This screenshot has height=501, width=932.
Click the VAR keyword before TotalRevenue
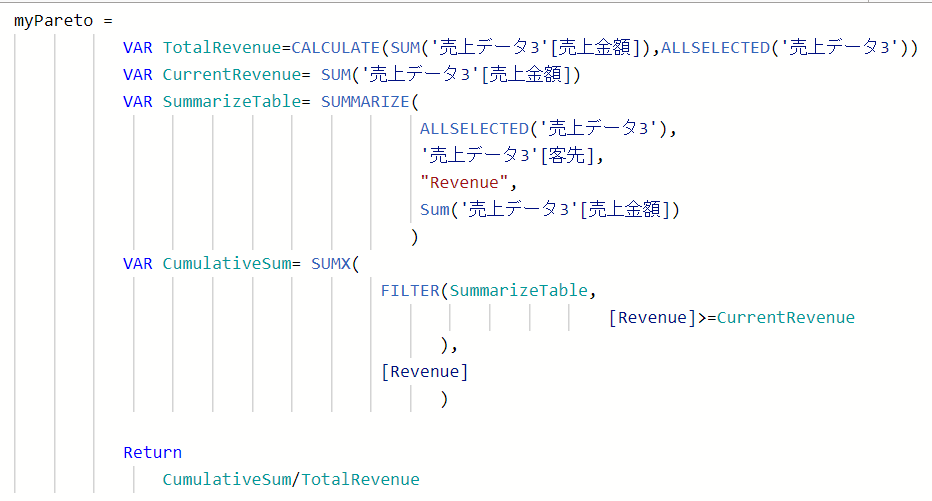pos(138,47)
